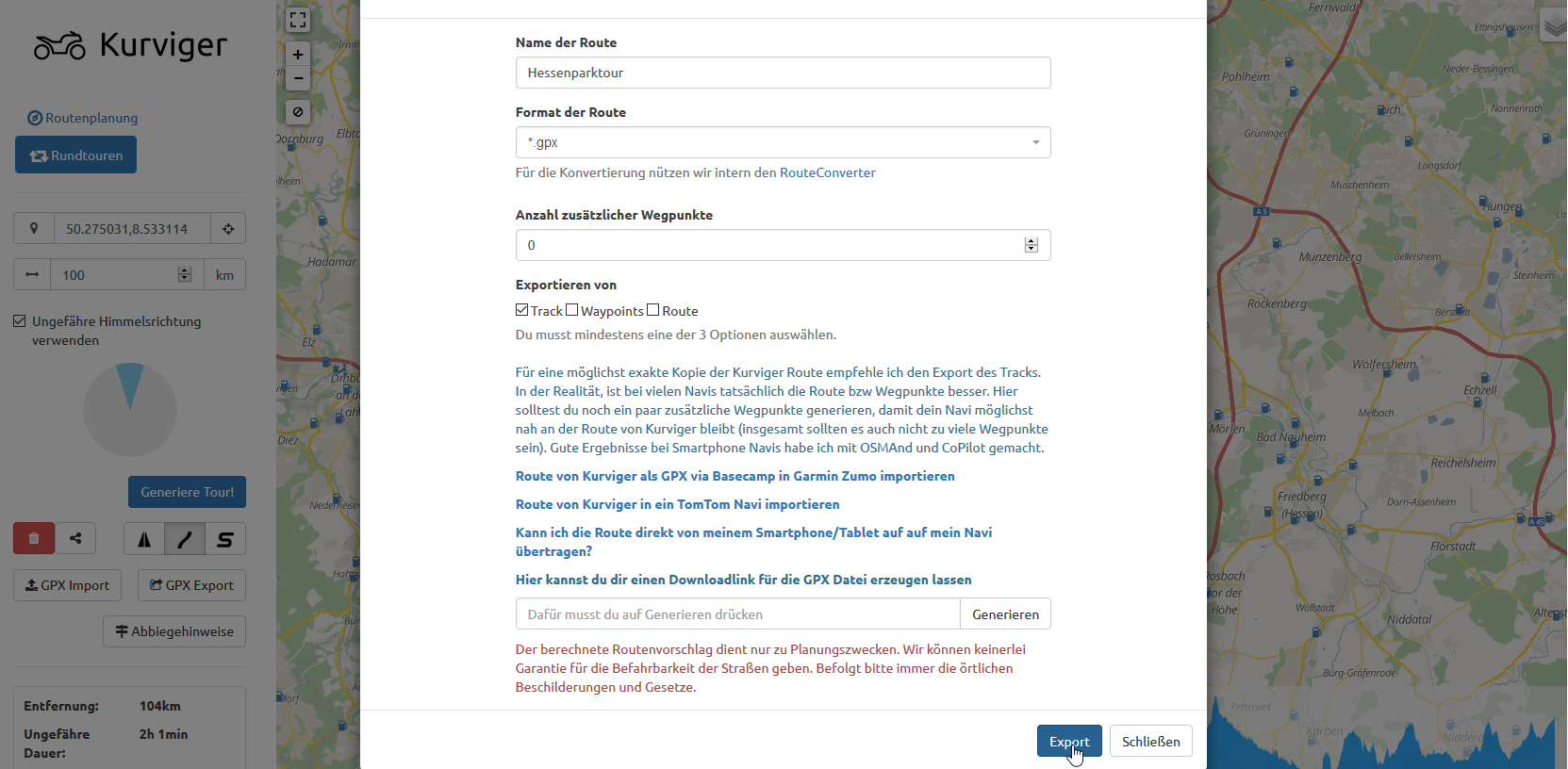Zoom in on the map

click(x=298, y=55)
